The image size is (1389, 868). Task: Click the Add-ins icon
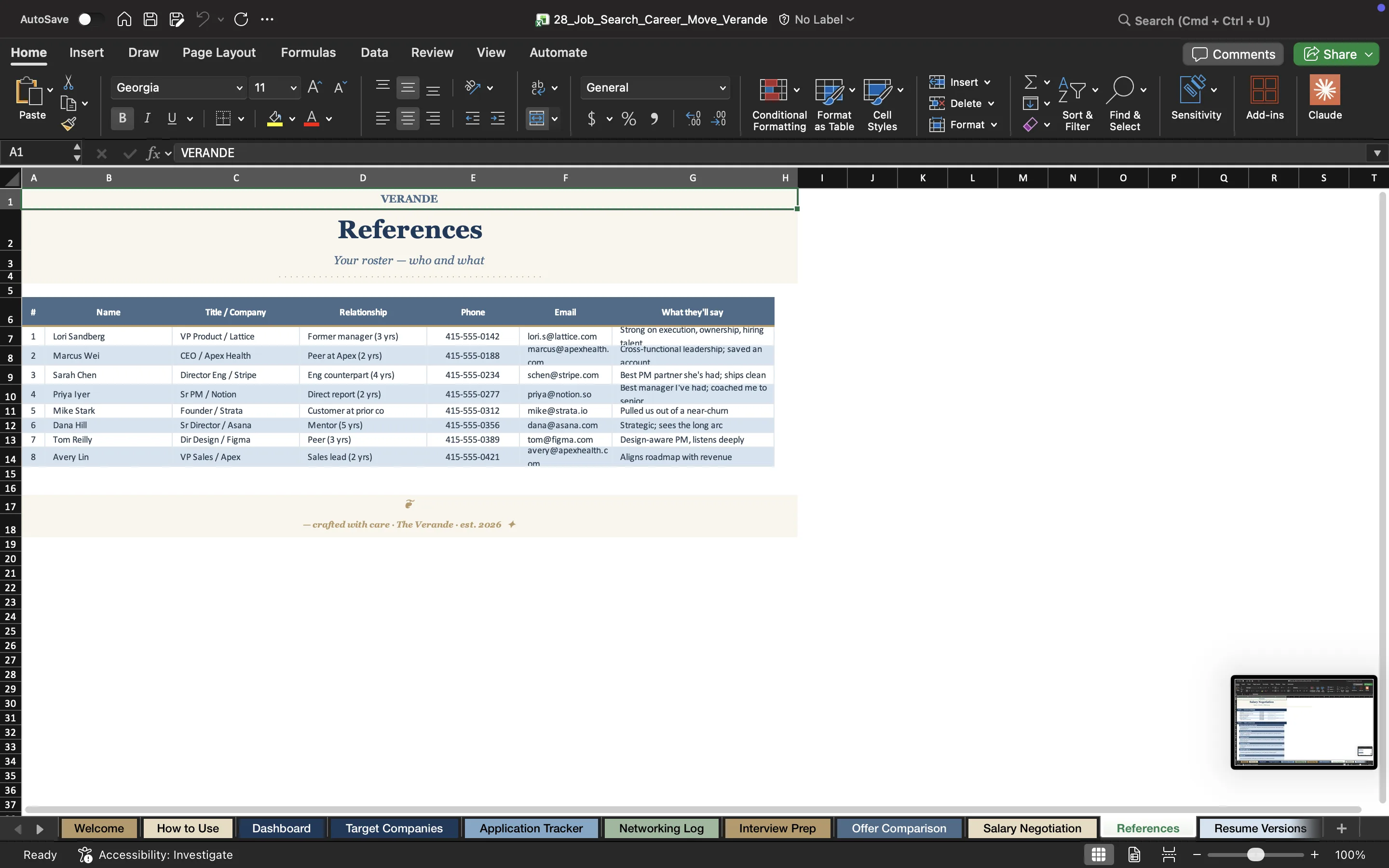pyautogui.click(x=1265, y=97)
